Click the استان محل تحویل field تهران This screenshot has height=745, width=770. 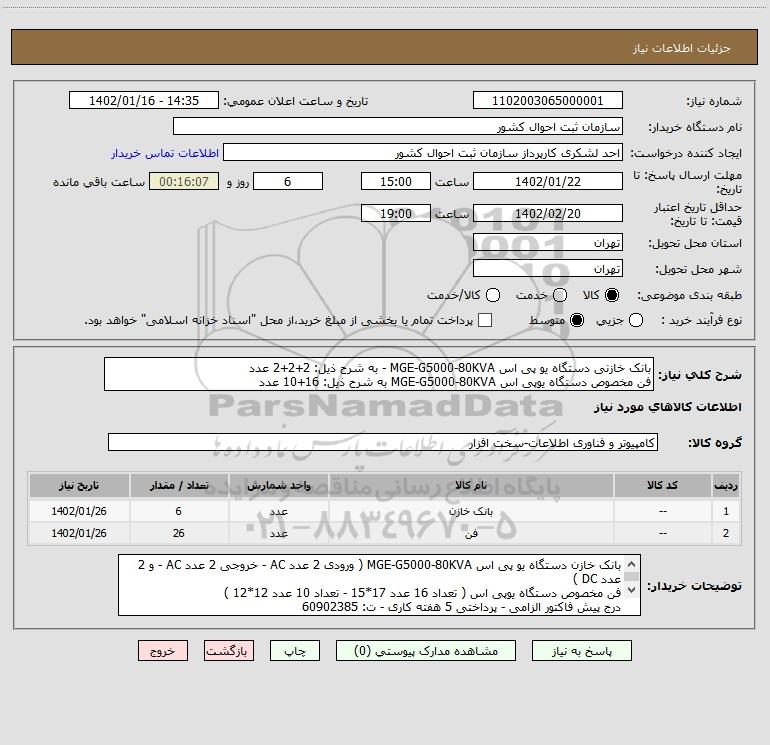pos(548,243)
